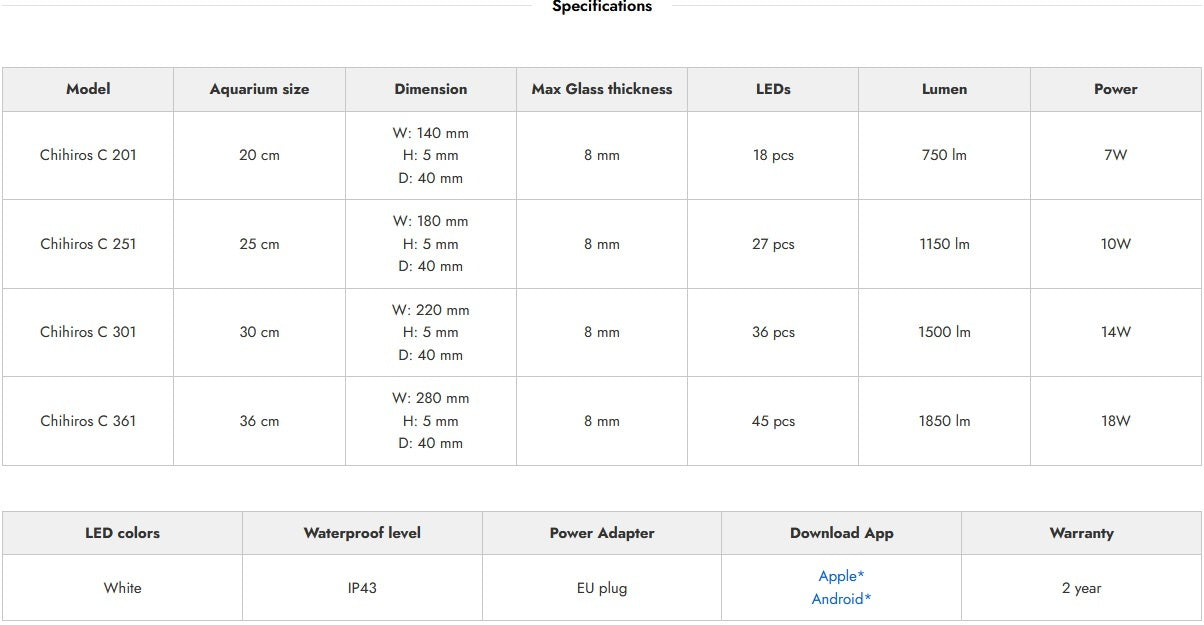Click the IP43 waterproof level value
The width and height of the screenshot is (1204, 625).
pyautogui.click(x=362, y=588)
